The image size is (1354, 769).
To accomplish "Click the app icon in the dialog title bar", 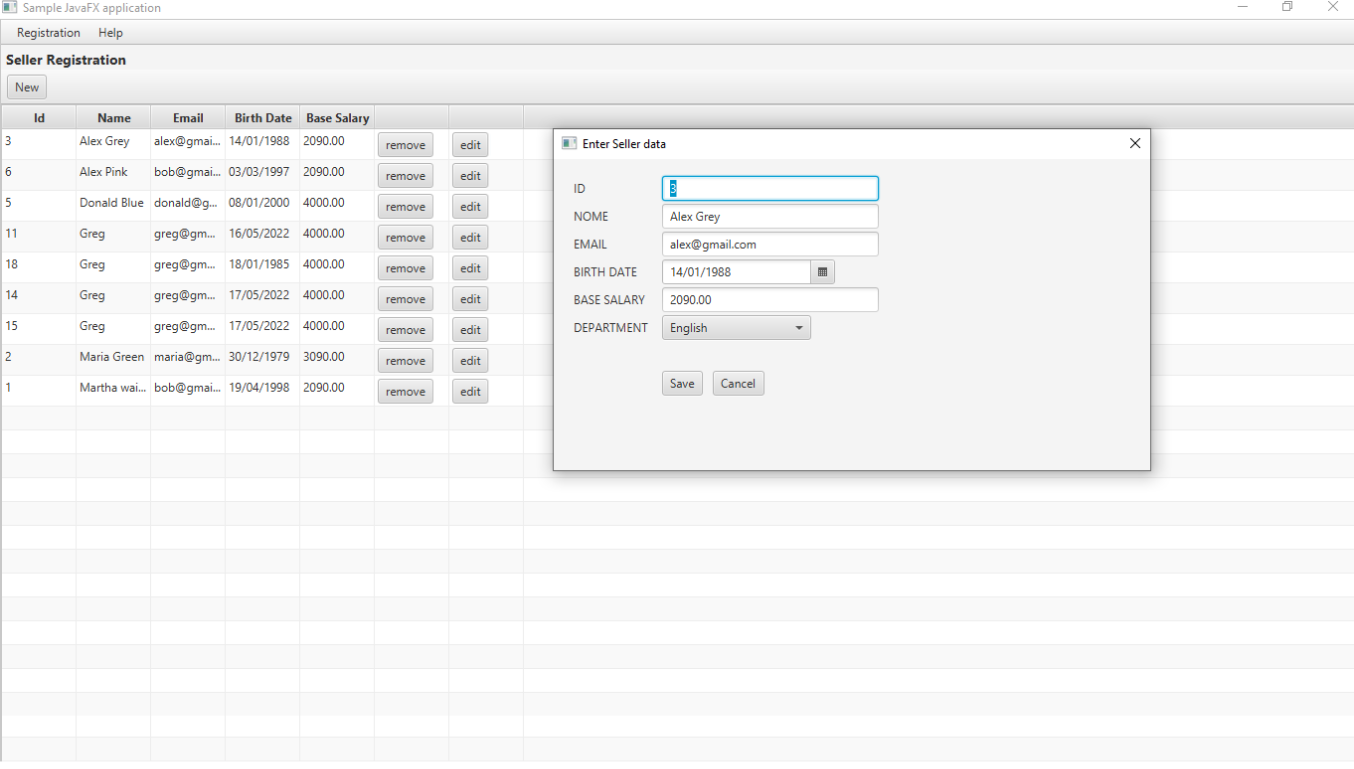I will pyautogui.click(x=568, y=143).
